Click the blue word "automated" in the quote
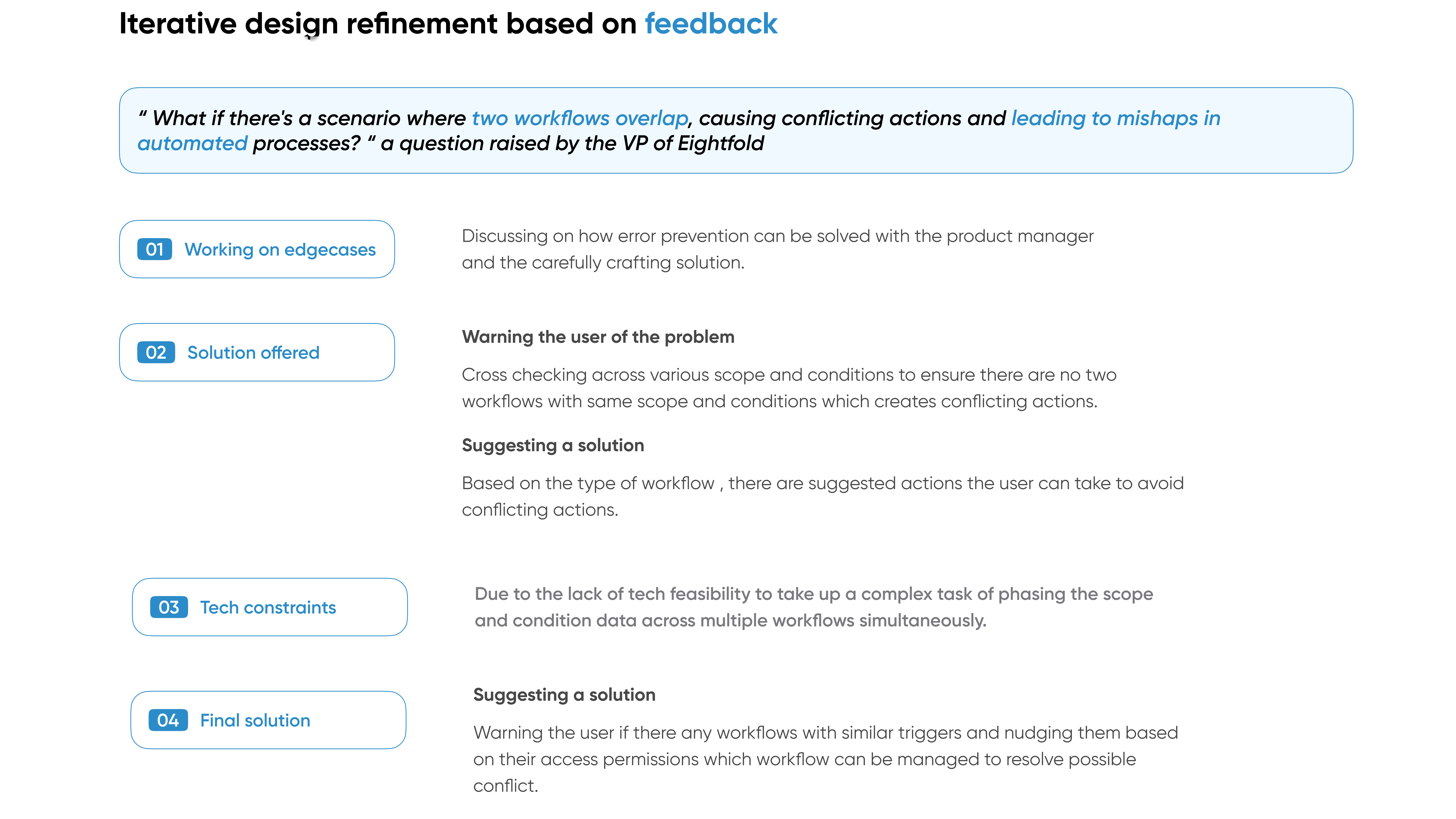This screenshot has width=1456, height=819. click(x=192, y=144)
